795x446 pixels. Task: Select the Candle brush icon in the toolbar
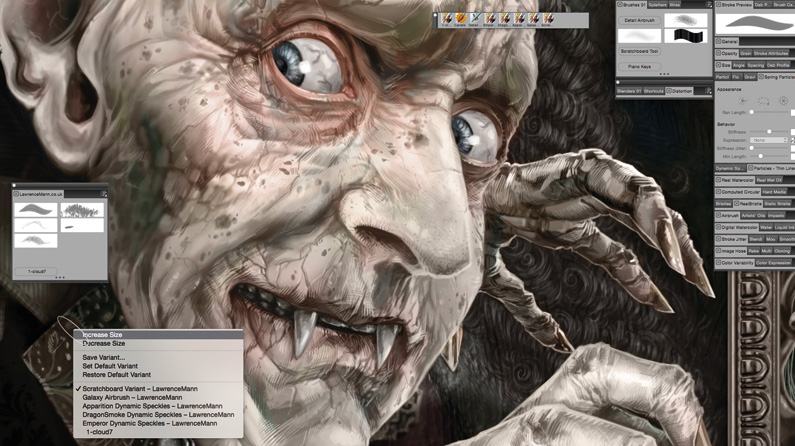[x=461, y=19]
